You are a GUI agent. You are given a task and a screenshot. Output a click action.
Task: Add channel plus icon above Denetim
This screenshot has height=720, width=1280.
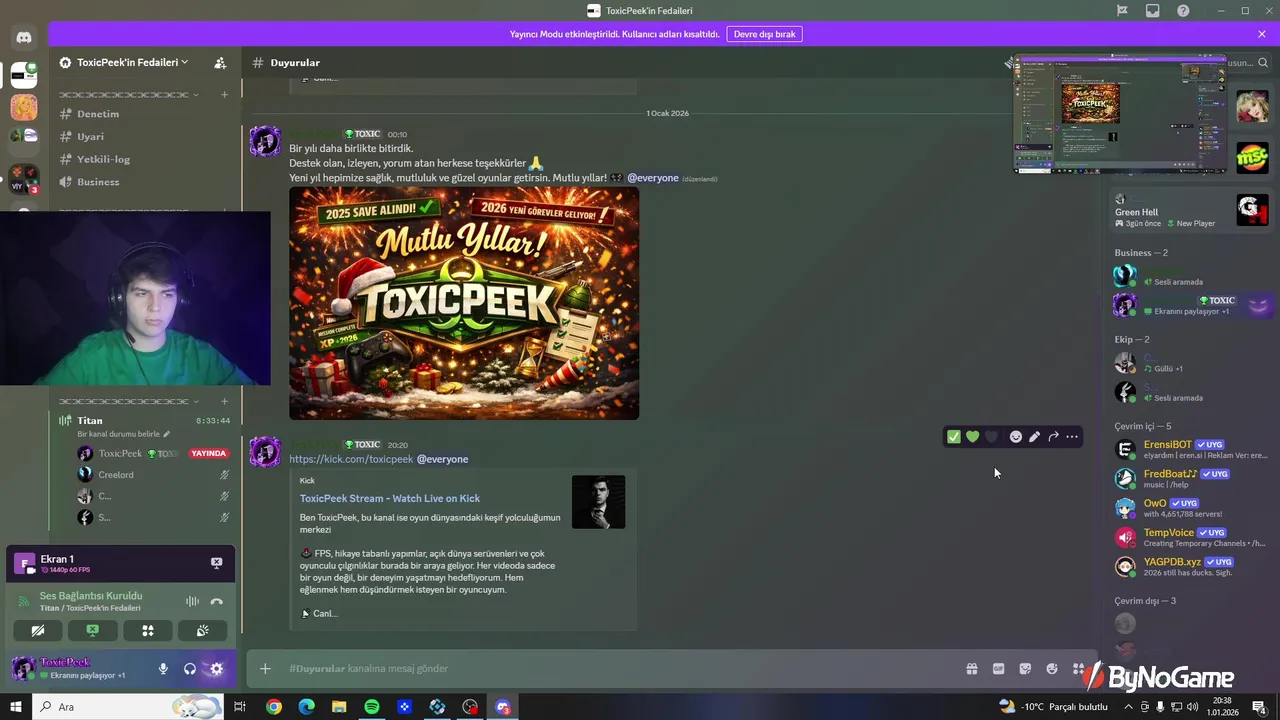224,94
